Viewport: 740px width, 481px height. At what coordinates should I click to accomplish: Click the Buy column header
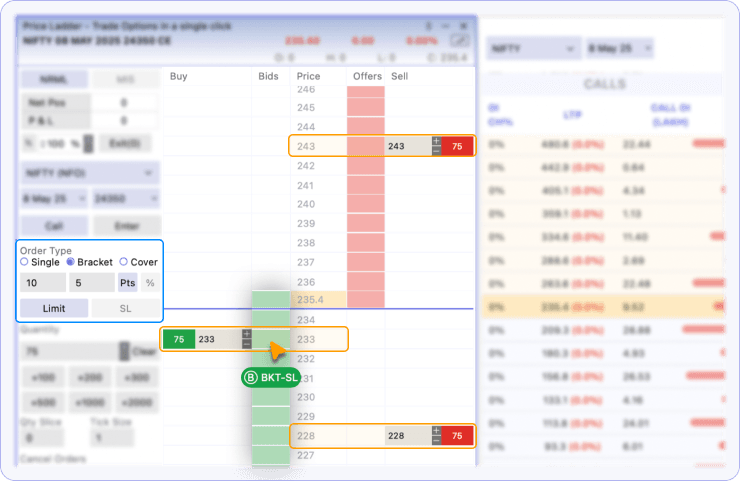point(178,76)
